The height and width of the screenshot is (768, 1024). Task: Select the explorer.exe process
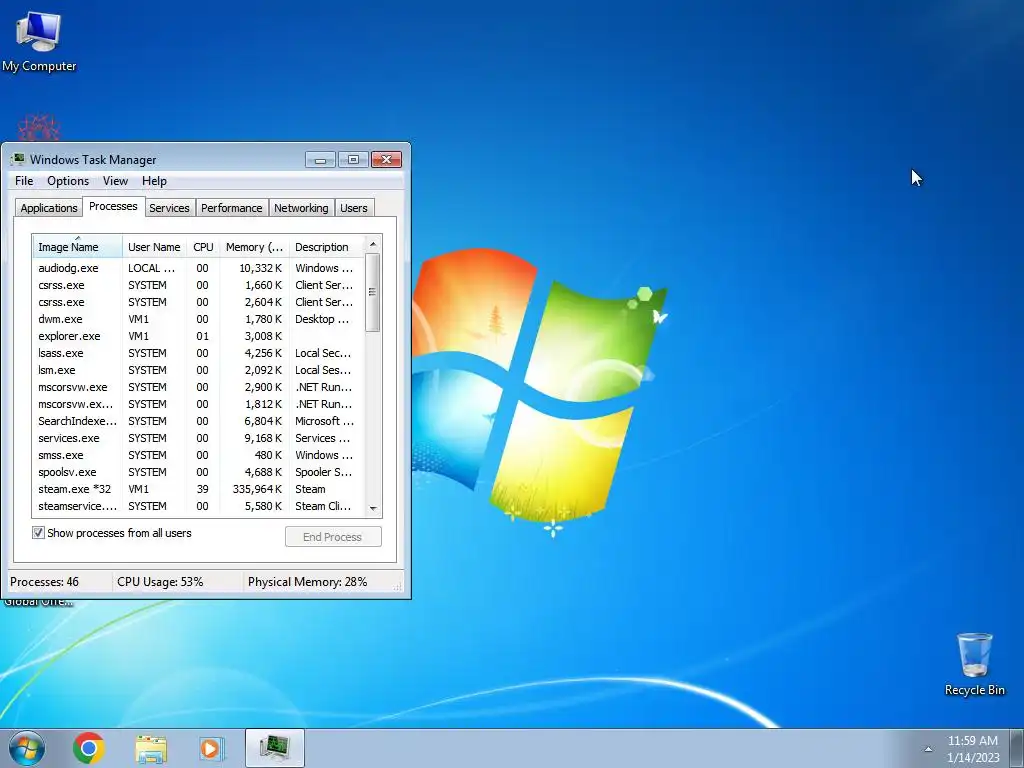click(199, 336)
